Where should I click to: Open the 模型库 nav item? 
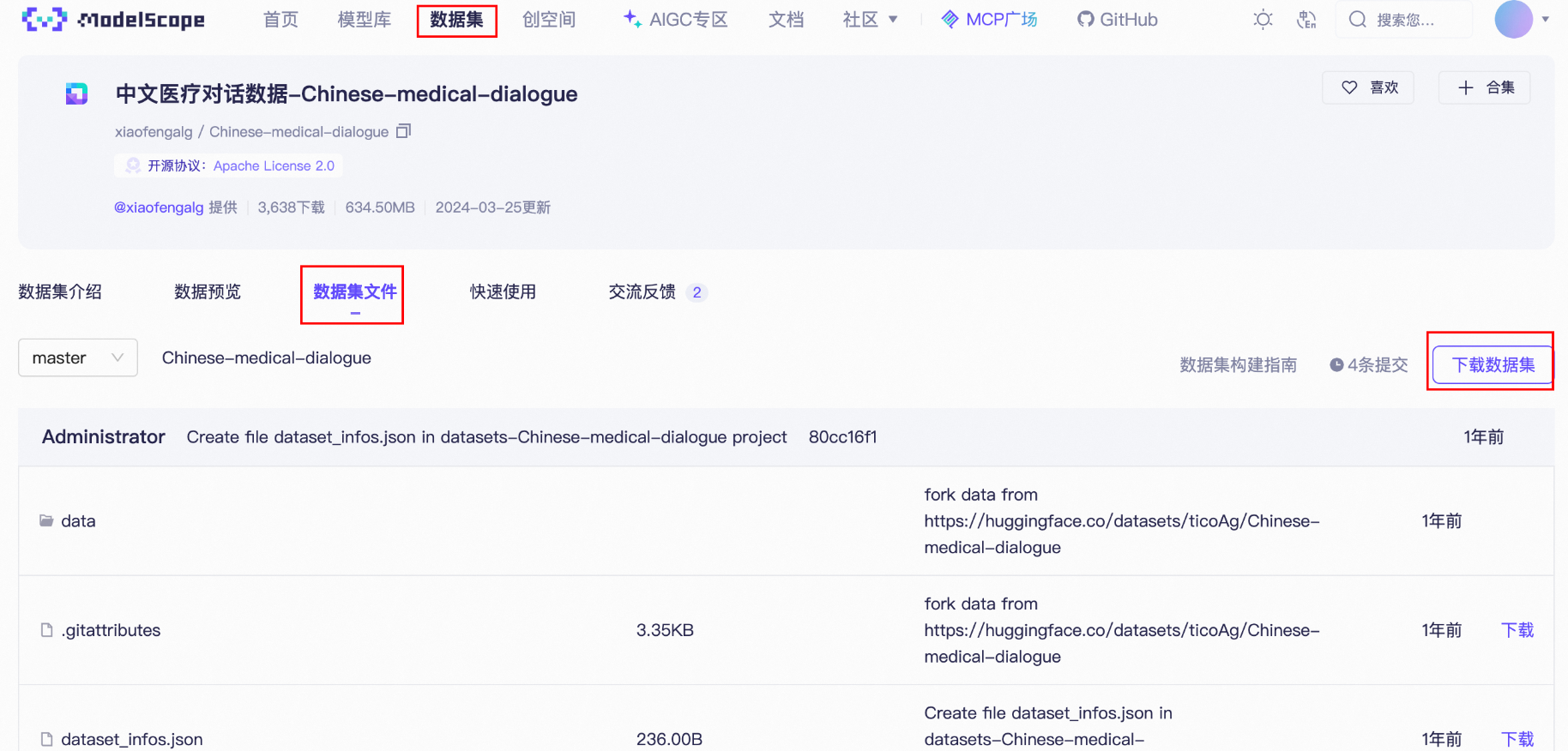click(x=365, y=20)
